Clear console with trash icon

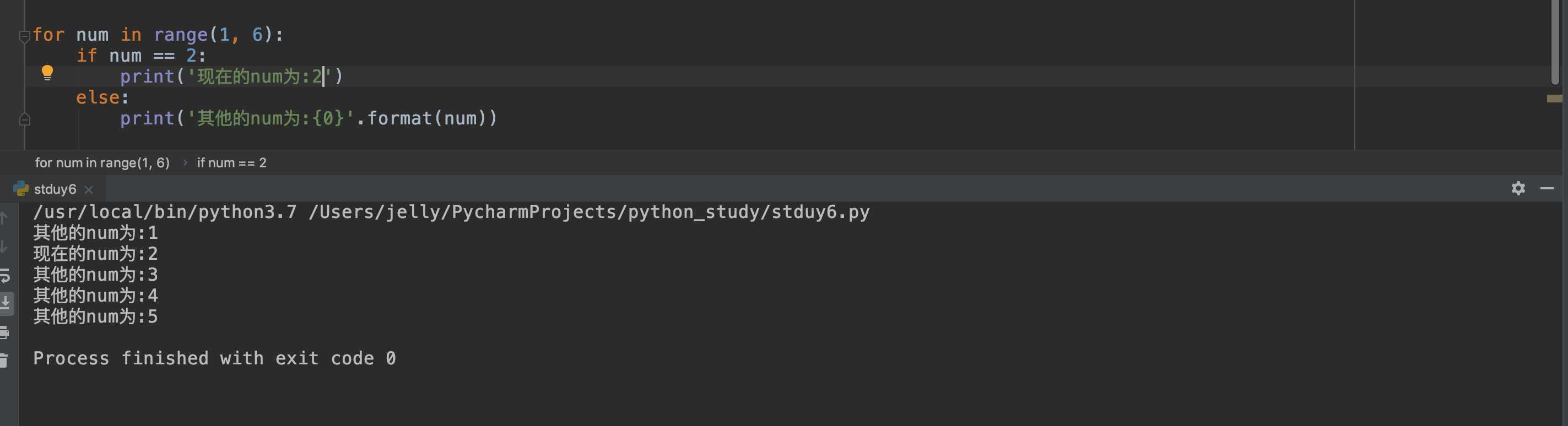4,361
